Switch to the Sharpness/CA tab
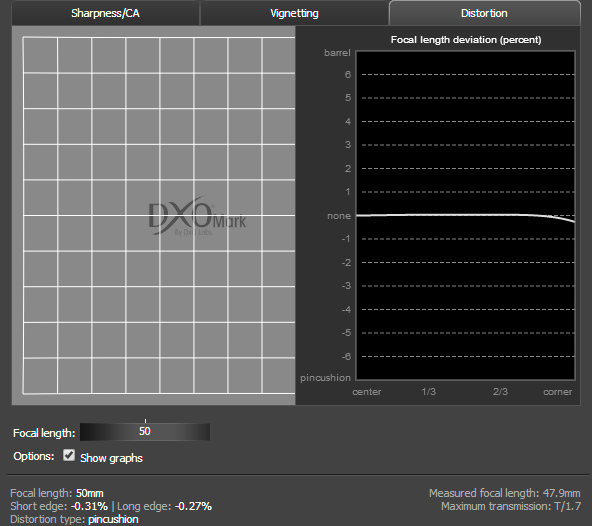 pyautogui.click(x=105, y=13)
